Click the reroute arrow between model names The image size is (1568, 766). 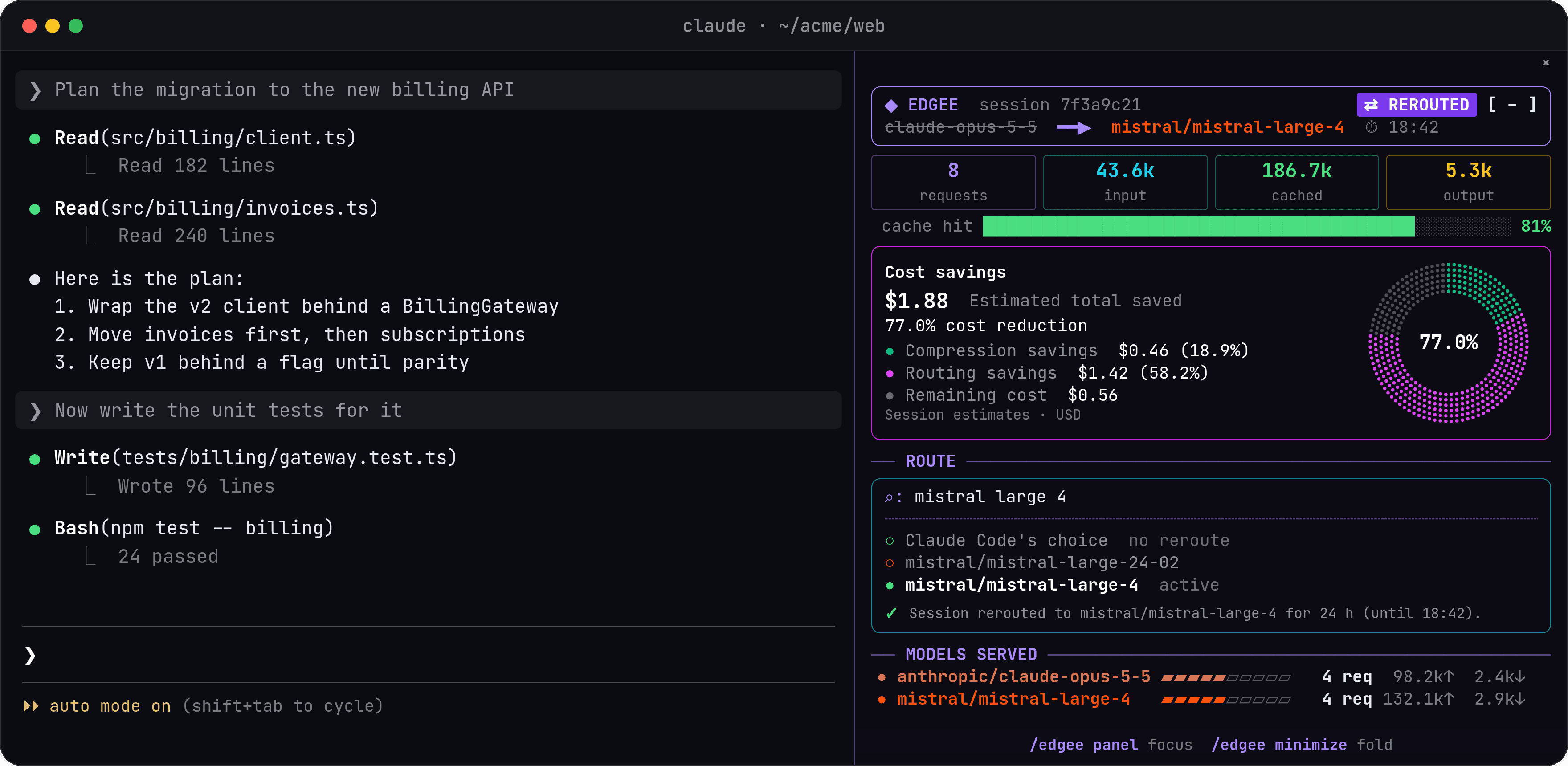[1074, 128]
